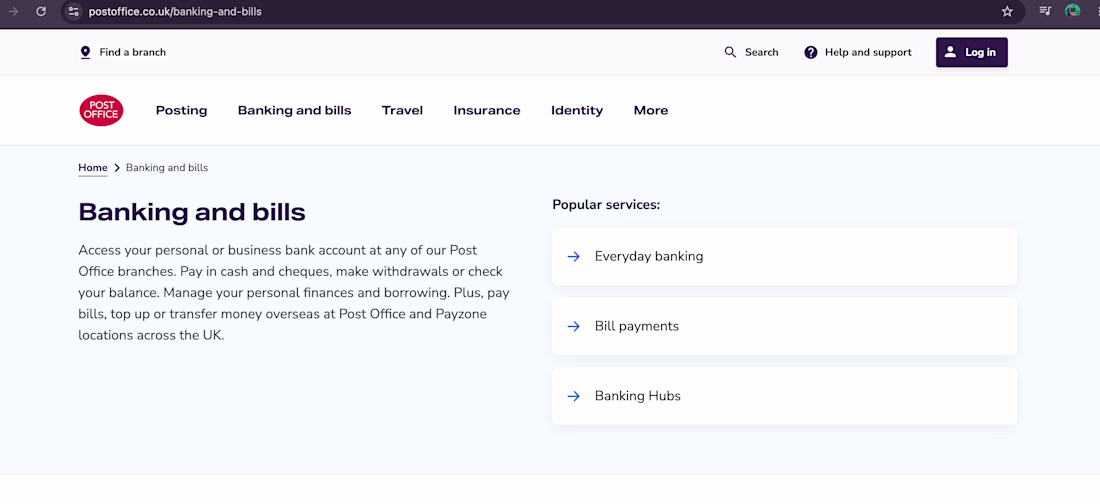This screenshot has height=504, width=1100.
Task: Click the Find a branch link
Action: pos(123,52)
